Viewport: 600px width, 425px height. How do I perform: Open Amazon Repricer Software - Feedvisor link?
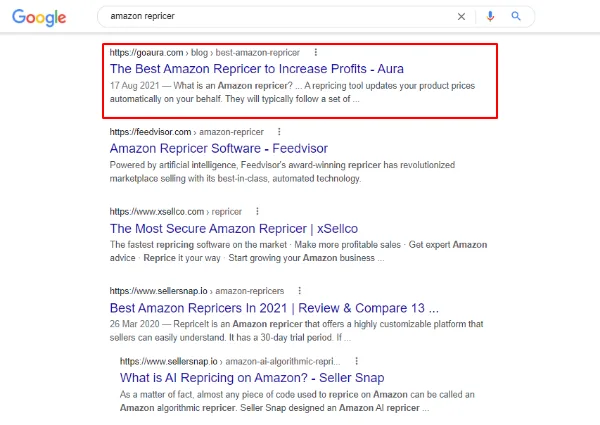pyautogui.click(x=218, y=148)
